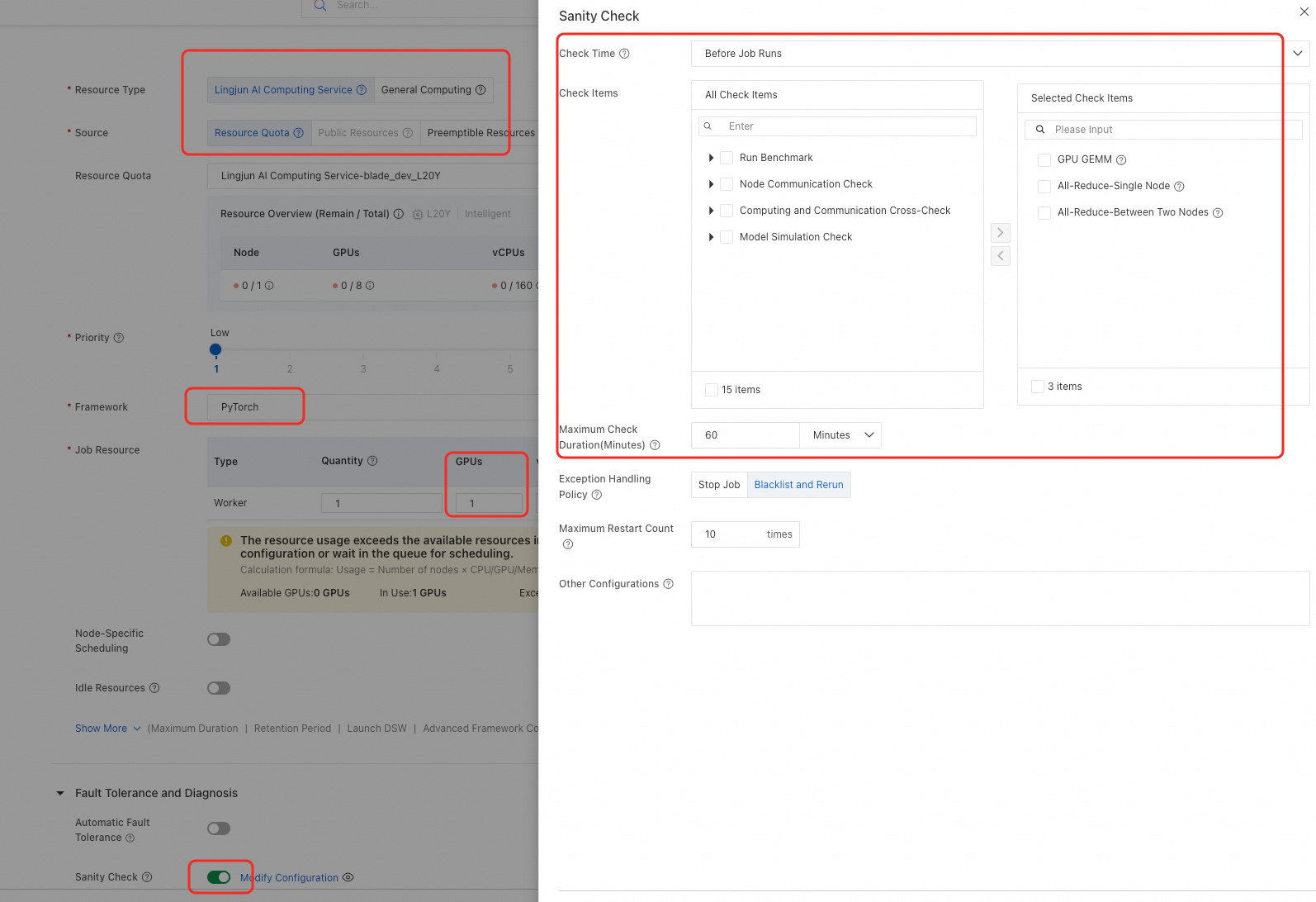Move checked items right with arrow button
The image size is (1316, 902).
[1001, 233]
